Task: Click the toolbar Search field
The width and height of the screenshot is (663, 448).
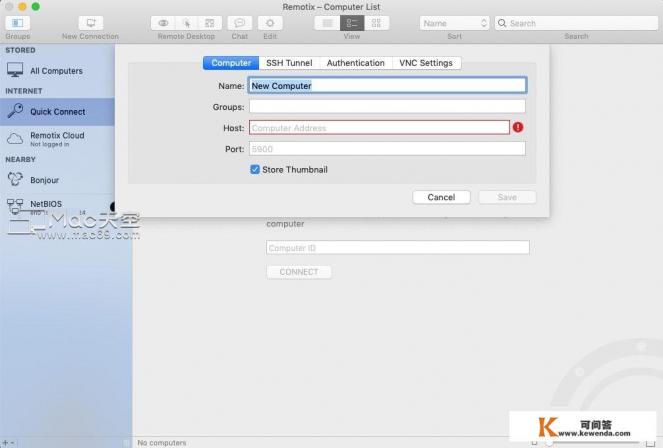Action: coord(576,23)
